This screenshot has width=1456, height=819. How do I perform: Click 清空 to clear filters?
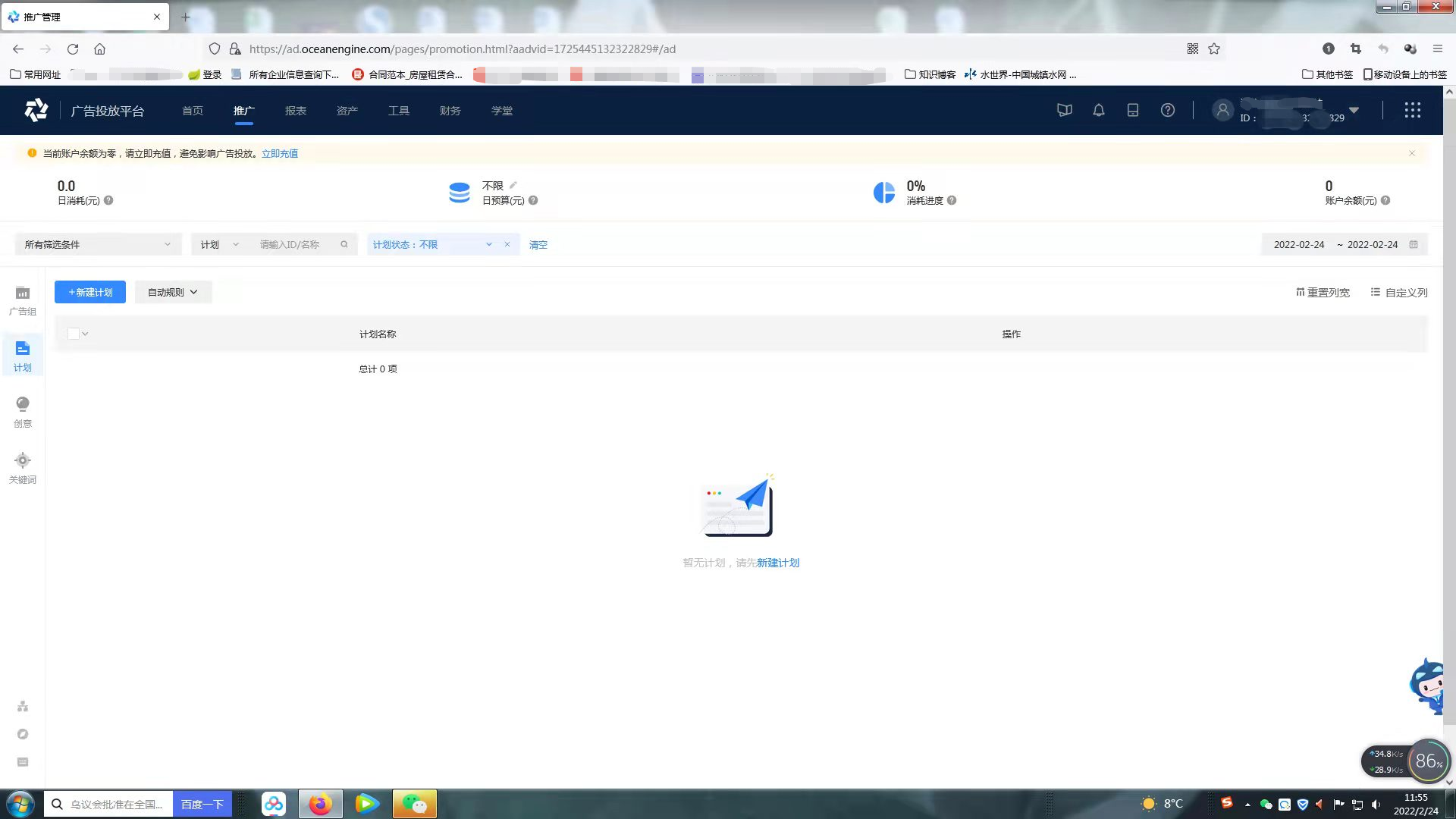pos(538,245)
